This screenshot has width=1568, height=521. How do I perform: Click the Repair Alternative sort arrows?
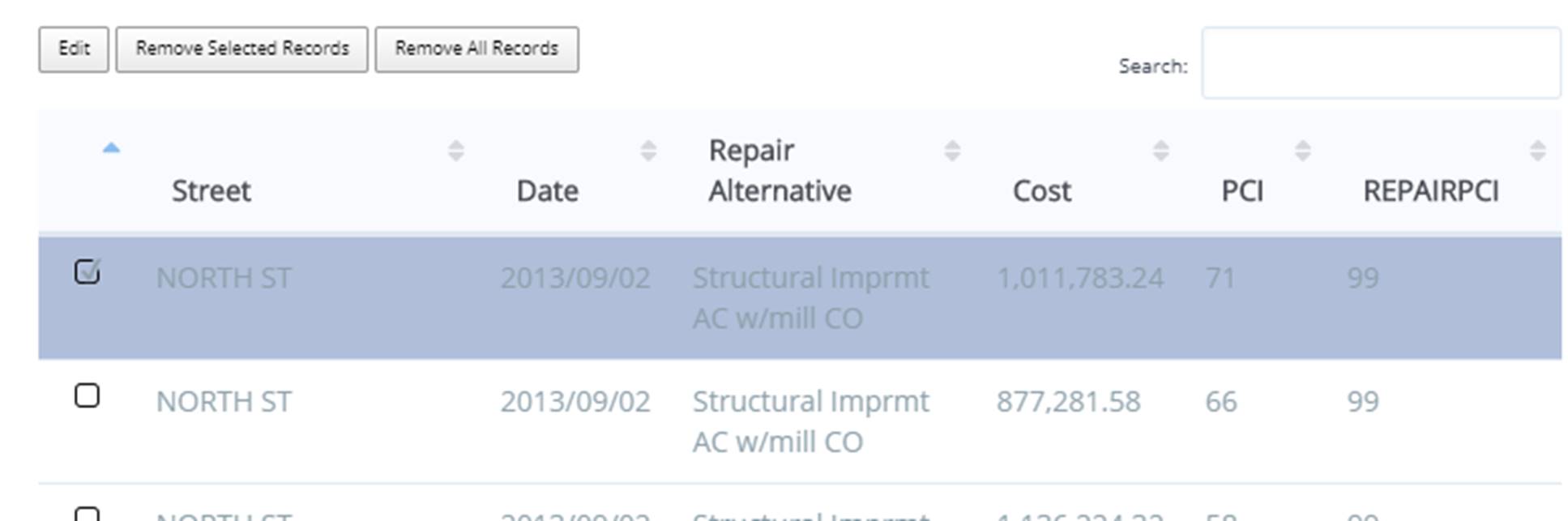(951, 151)
